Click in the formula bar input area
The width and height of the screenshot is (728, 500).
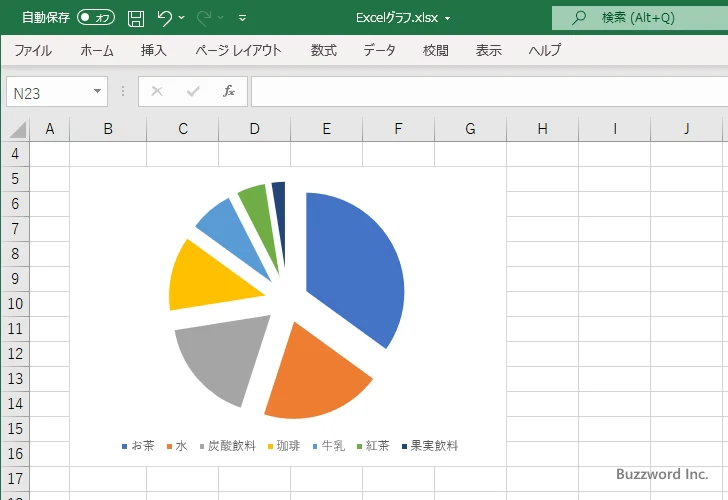[x=489, y=92]
